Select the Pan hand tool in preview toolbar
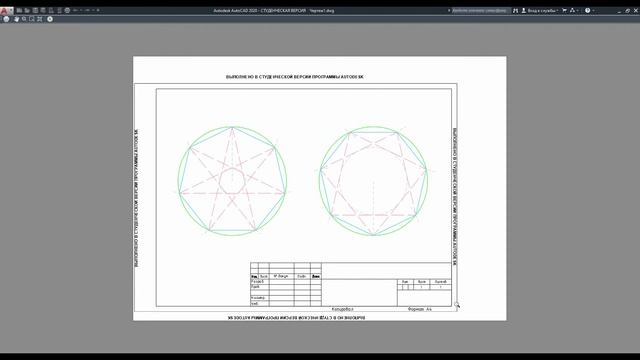 (16, 19)
